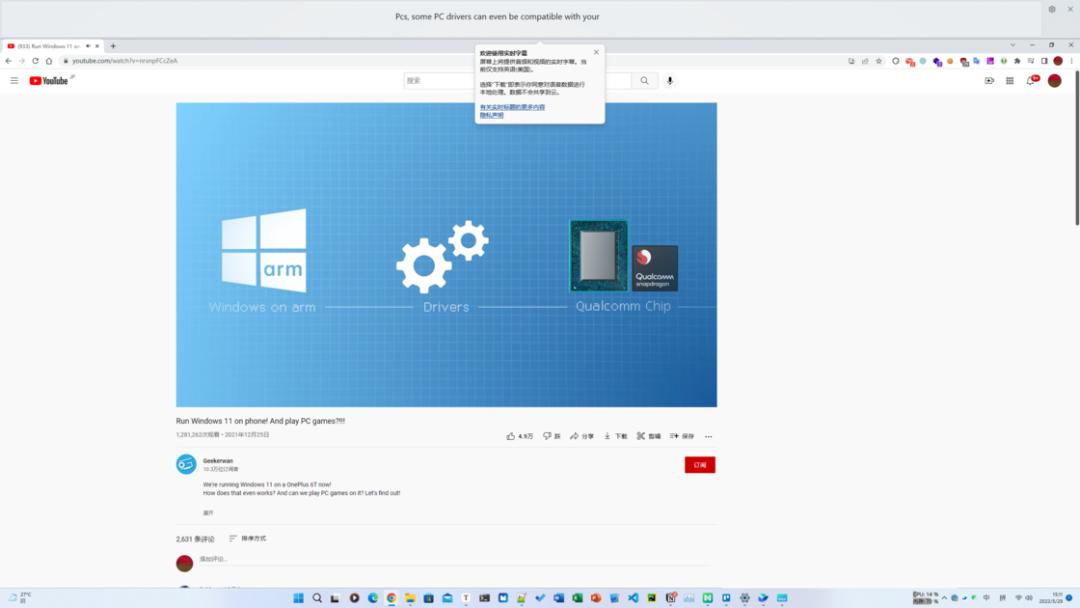Open YouTube notifications bell
1080x608 pixels.
coord(1031,80)
